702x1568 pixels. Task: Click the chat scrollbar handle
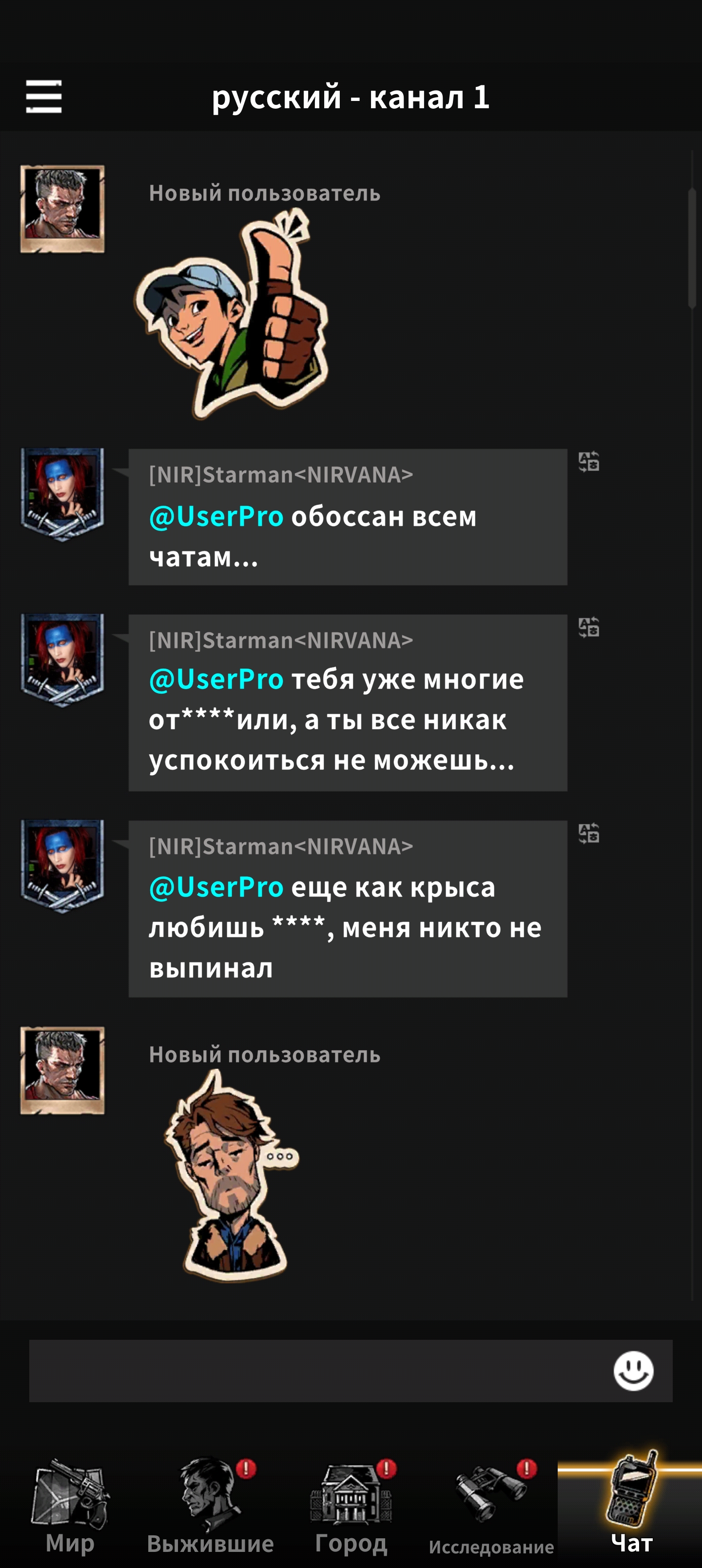692,248
